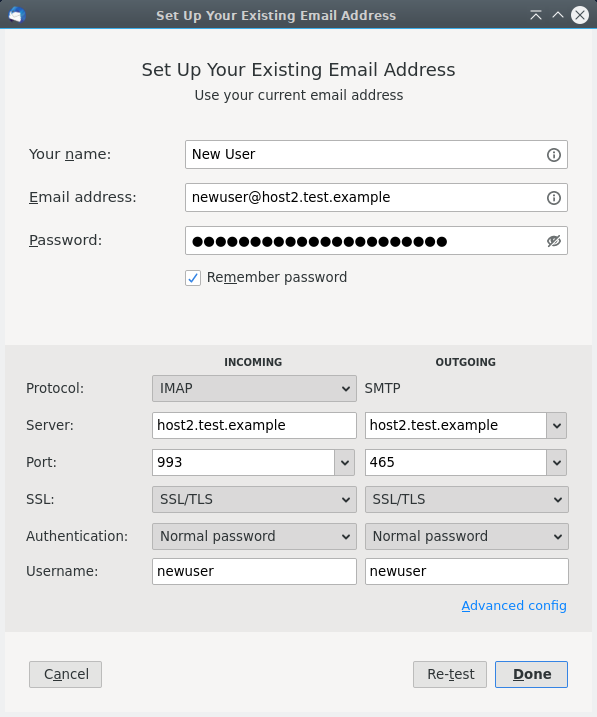597x717 pixels.
Task: Click the info icon beside Email address
Action: 554,198
